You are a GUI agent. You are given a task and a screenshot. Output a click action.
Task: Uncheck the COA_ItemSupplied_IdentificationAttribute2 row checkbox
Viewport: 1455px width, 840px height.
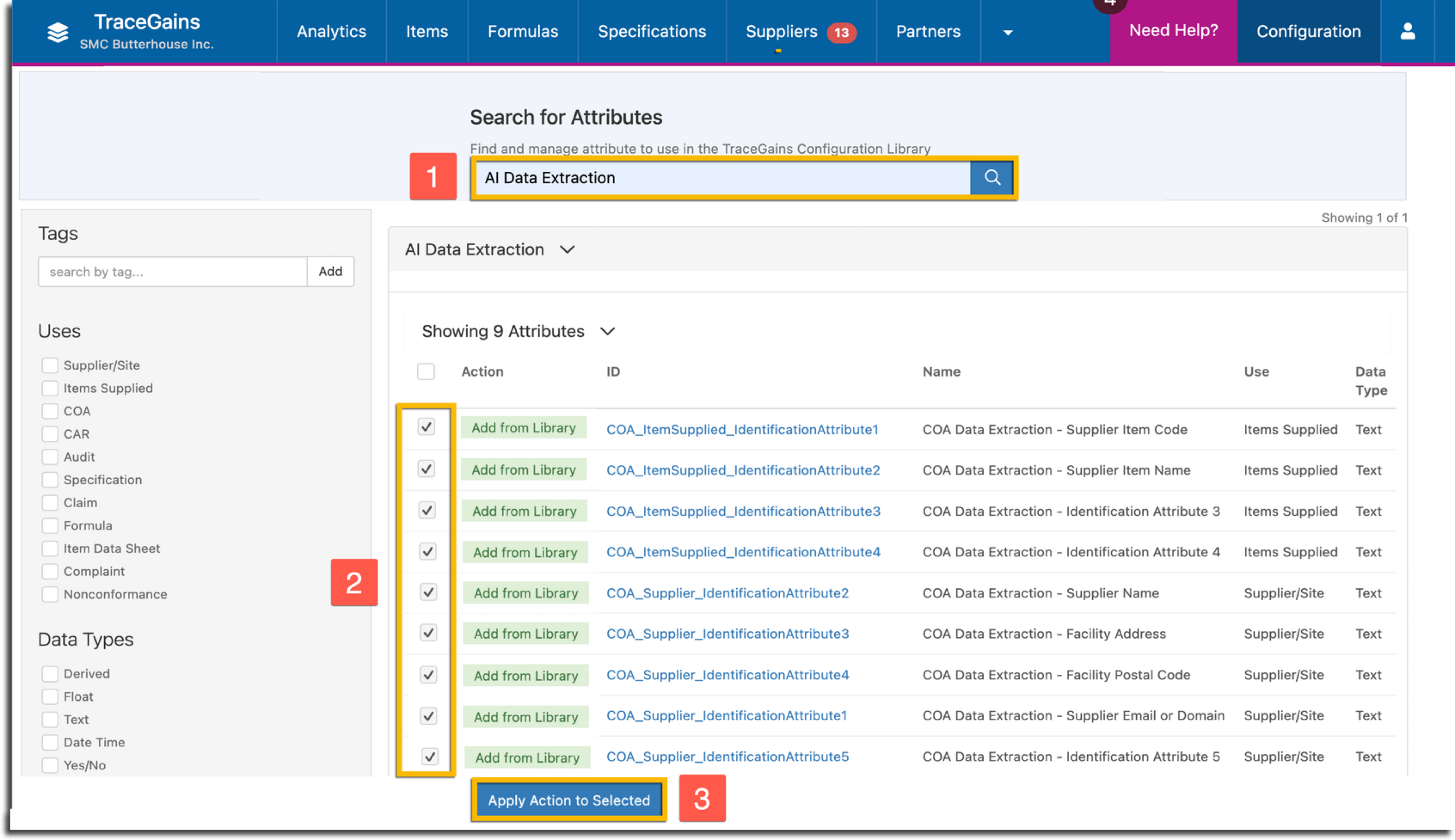pos(426,469)
